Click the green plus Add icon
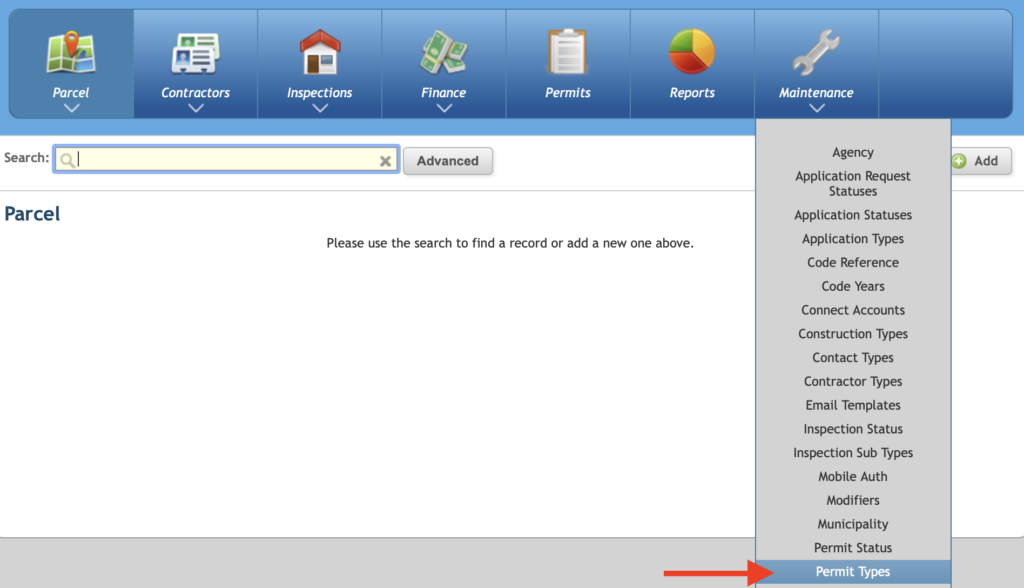Screen dimensions: 1024x588 click(x=959, y=161)
